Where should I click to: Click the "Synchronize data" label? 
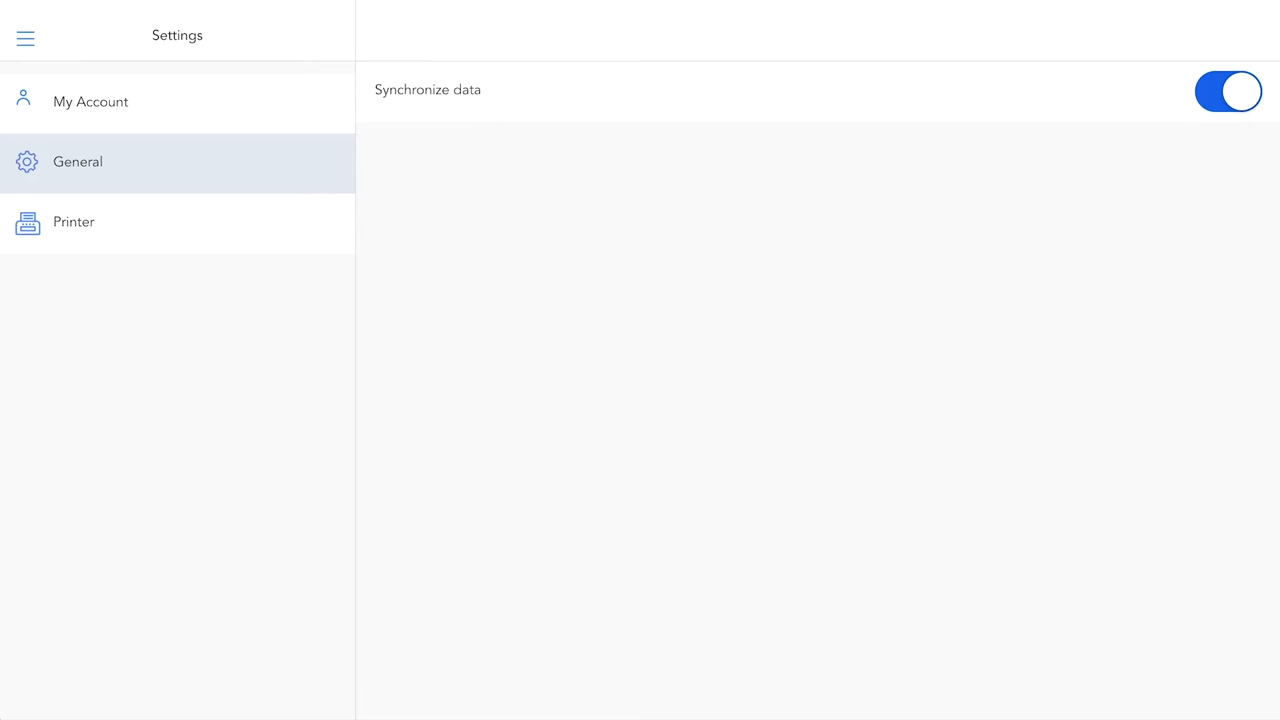[x=427, y=90]
